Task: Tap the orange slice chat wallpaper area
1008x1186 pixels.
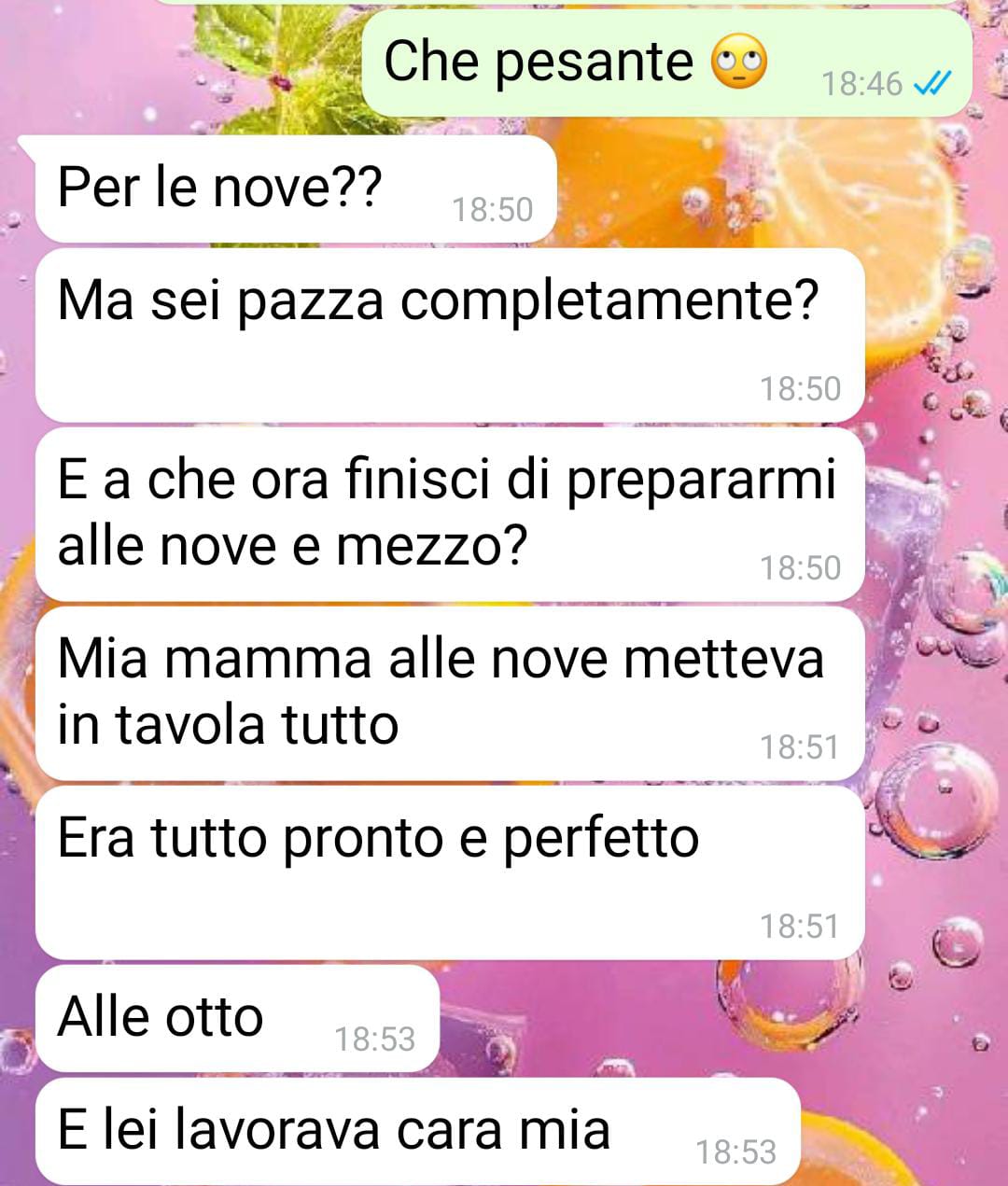Action: 896,177
